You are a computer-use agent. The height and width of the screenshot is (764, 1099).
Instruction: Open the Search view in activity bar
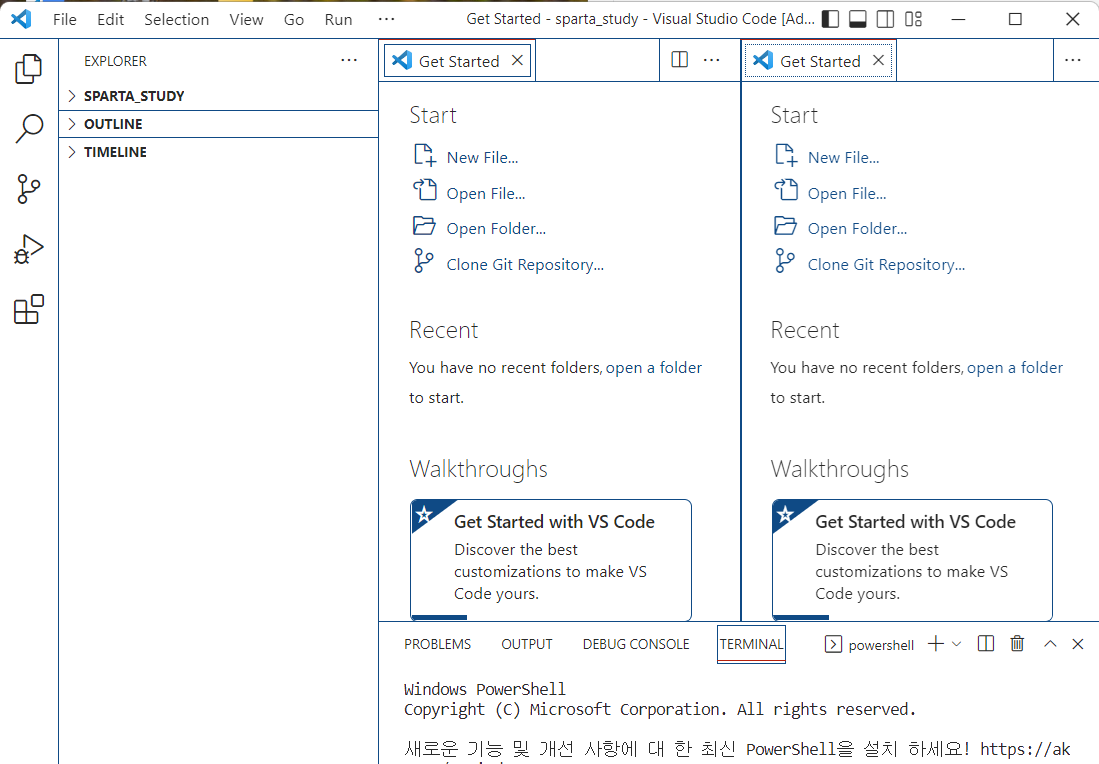tap(29, 129)
